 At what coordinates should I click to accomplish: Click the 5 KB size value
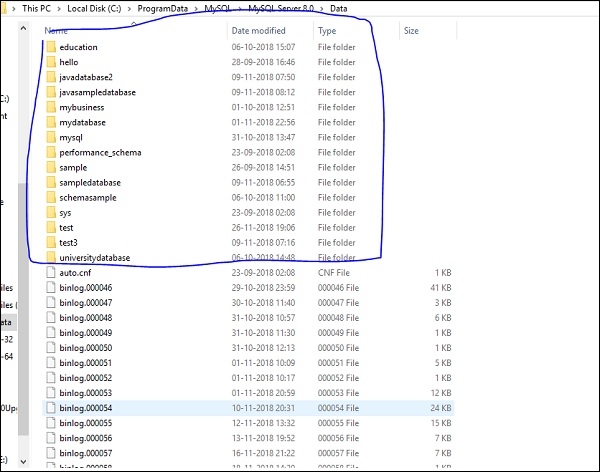[x=443, y=363]
